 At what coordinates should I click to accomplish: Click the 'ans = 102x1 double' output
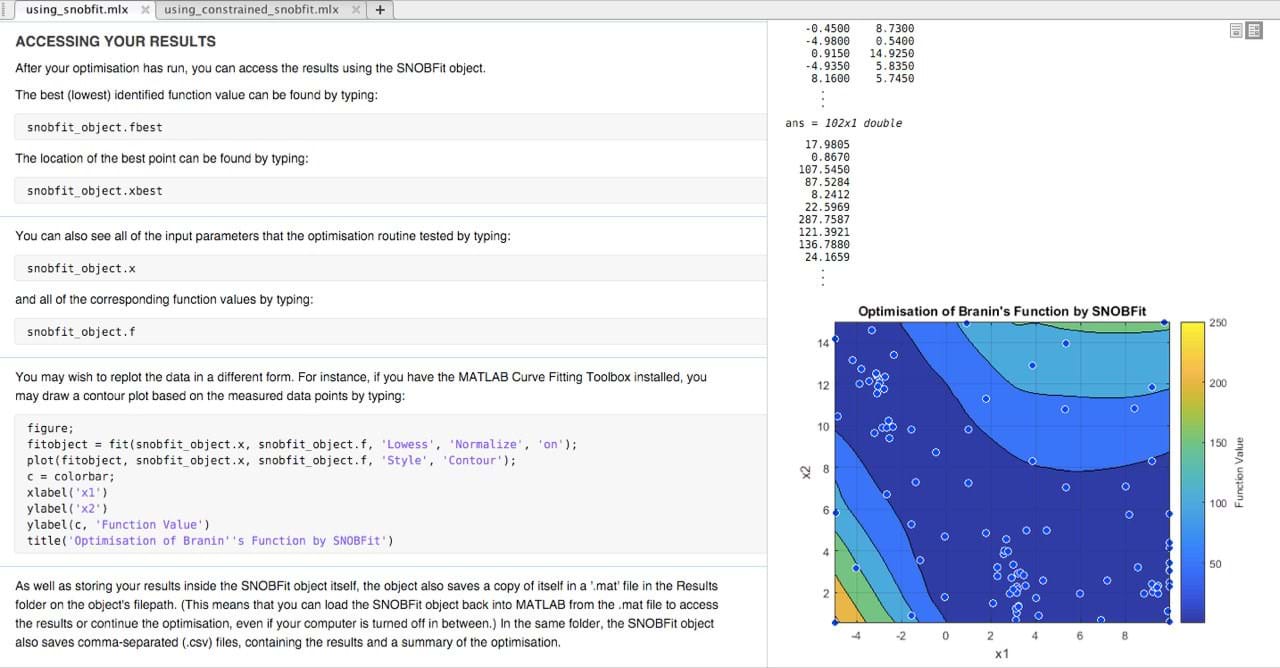(x=843, y=123)
